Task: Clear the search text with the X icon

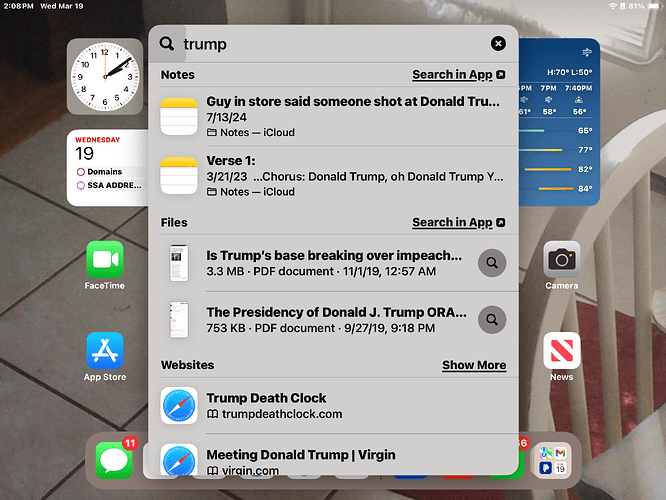Action: (x=498, y=43)
